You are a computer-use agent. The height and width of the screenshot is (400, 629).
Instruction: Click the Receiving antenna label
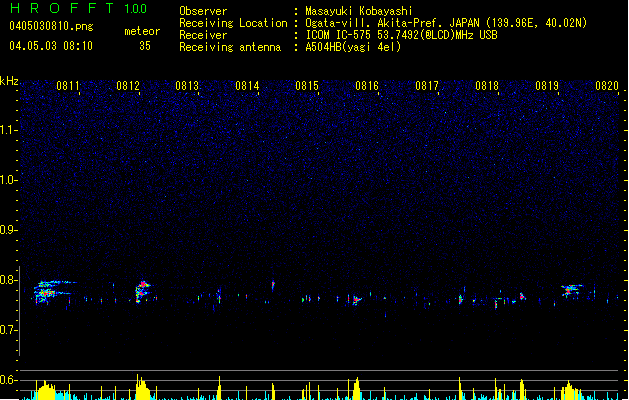click(x=230, y=47)
